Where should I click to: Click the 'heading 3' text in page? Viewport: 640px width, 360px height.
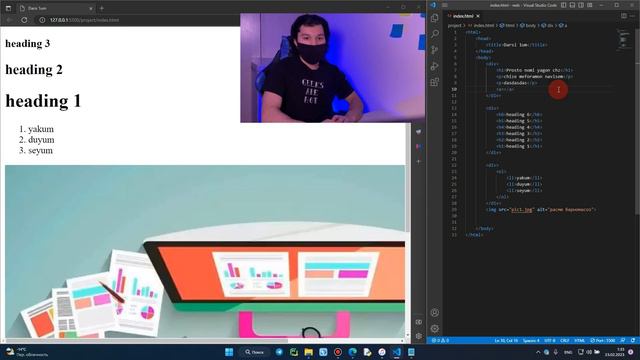[x=27, y=43]
